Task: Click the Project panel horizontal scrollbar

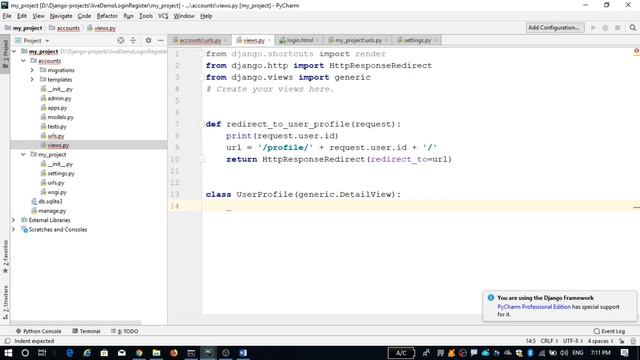Action: point(76,322)
